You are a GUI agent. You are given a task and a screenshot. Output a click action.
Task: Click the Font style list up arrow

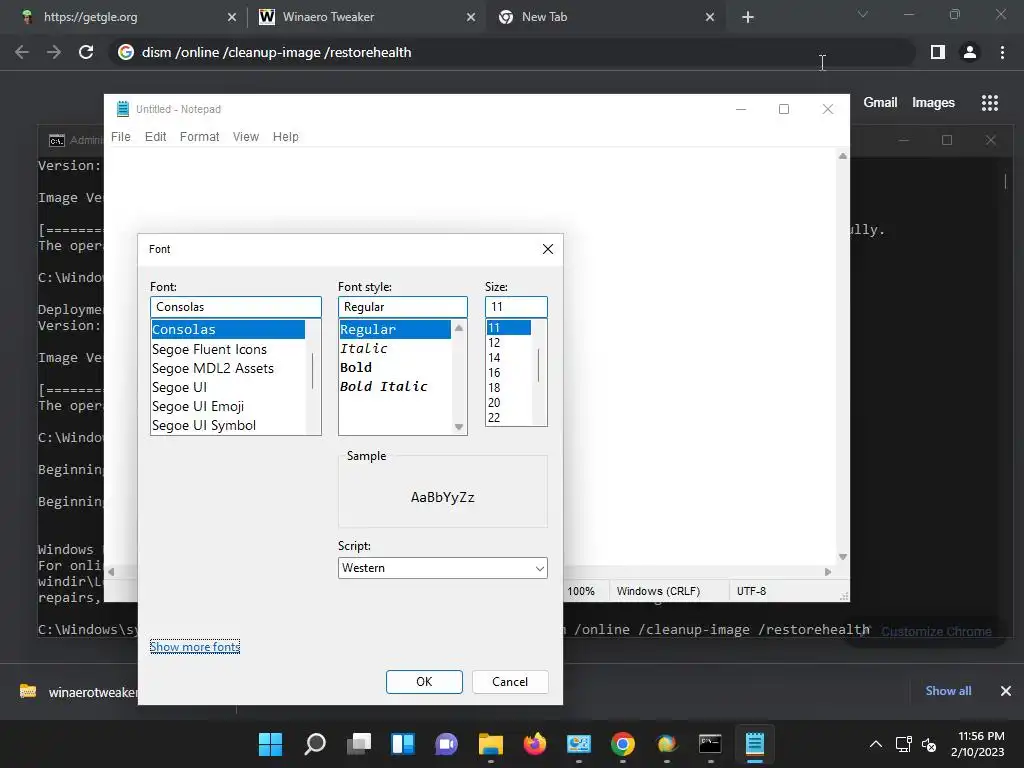[459, 328]
